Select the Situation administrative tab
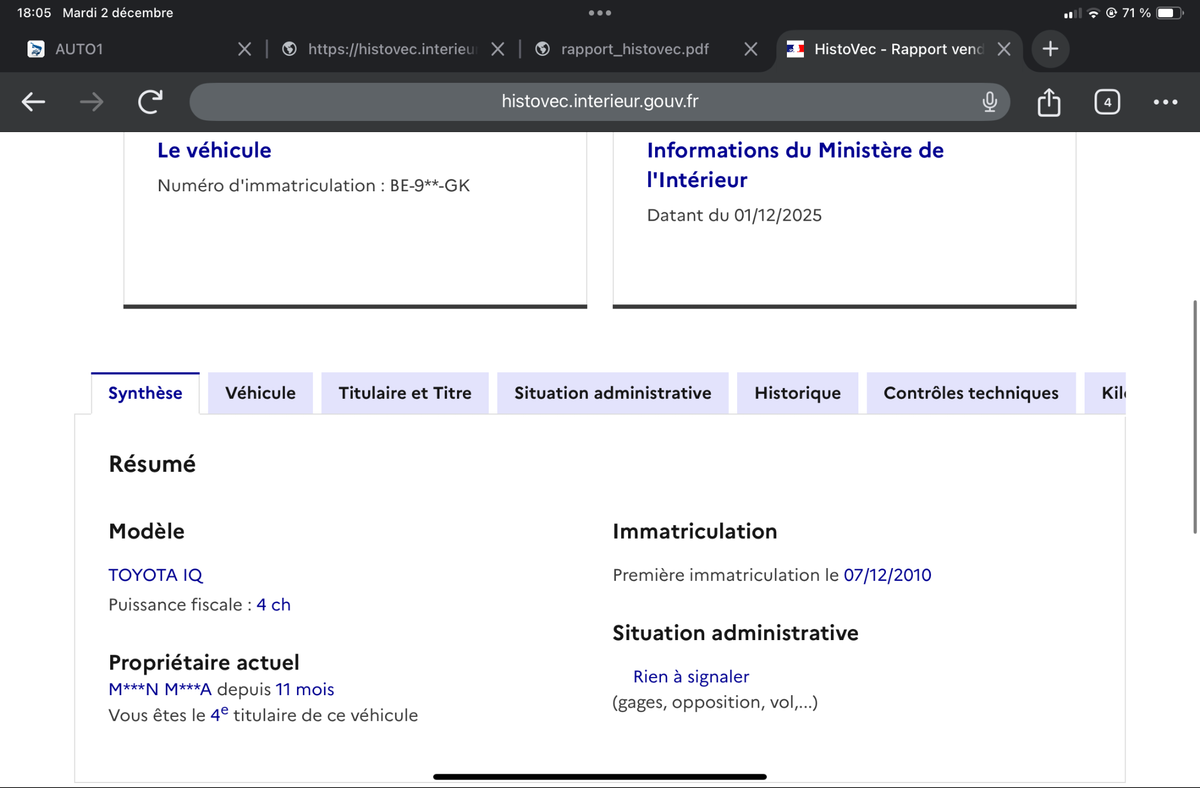The height and width of the screenshot is (788, 1200). (x=612, y=393)
